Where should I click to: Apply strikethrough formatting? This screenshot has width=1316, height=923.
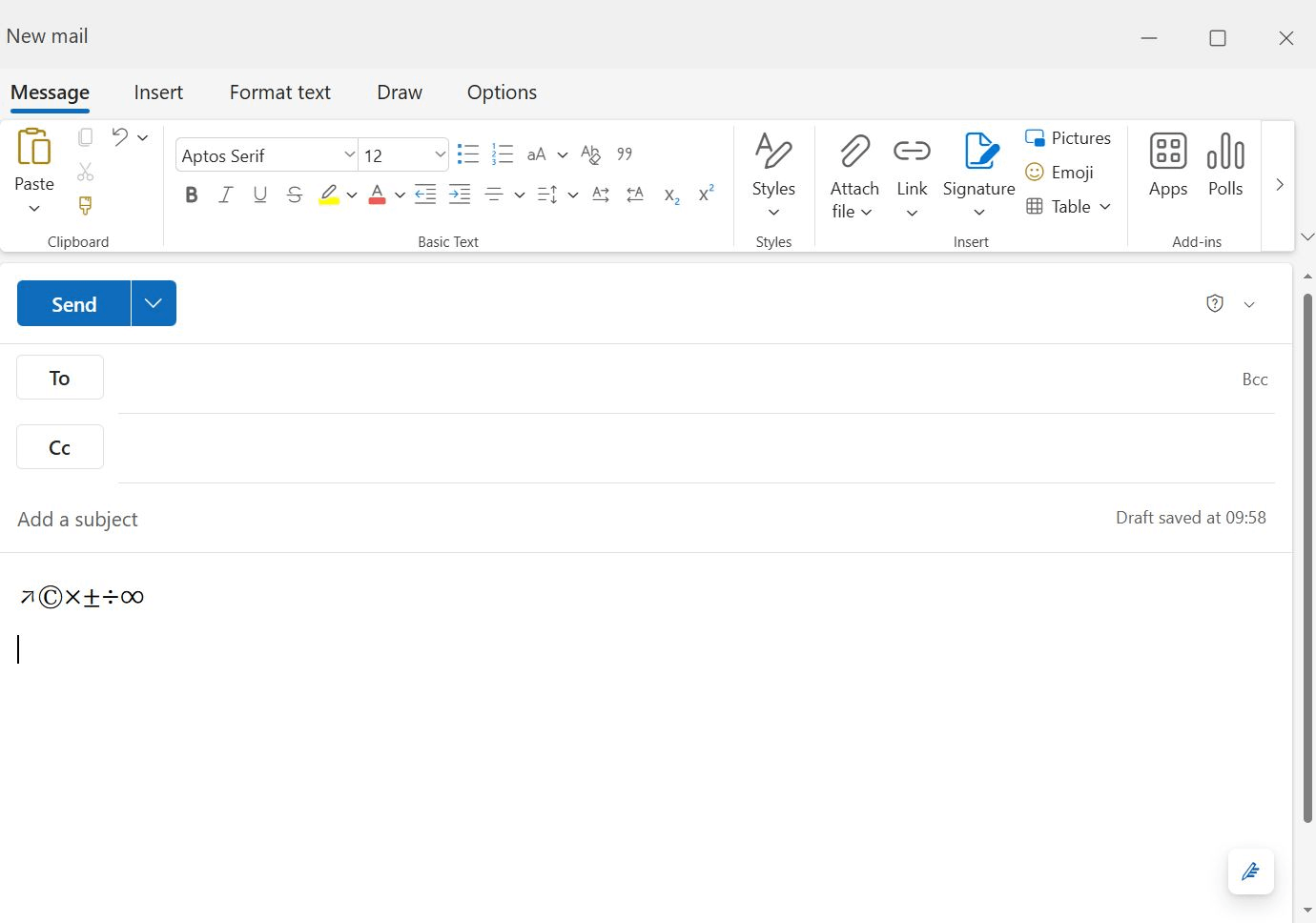pos(294,195)
